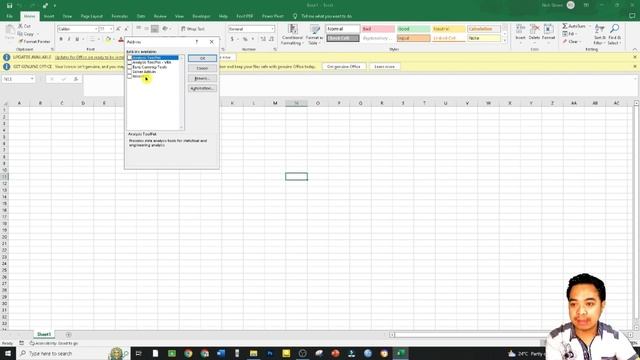Open the font name dropdown
Image resolution: width=640 pixels, height=360 pixels.
click(96, 29)
